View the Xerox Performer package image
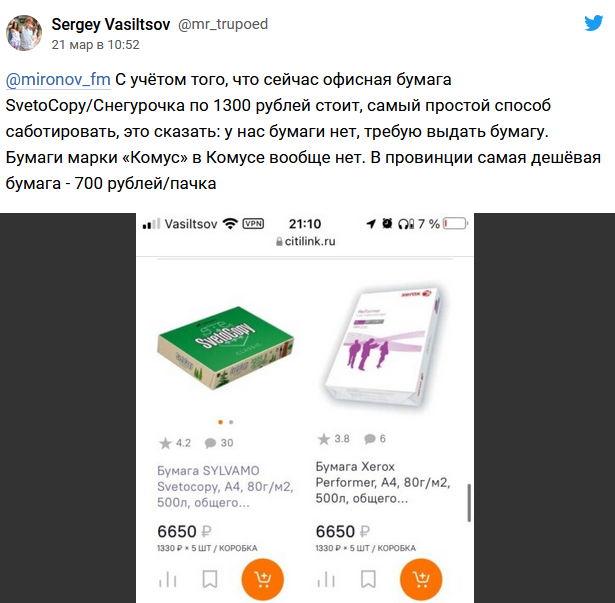 [384, 347]
